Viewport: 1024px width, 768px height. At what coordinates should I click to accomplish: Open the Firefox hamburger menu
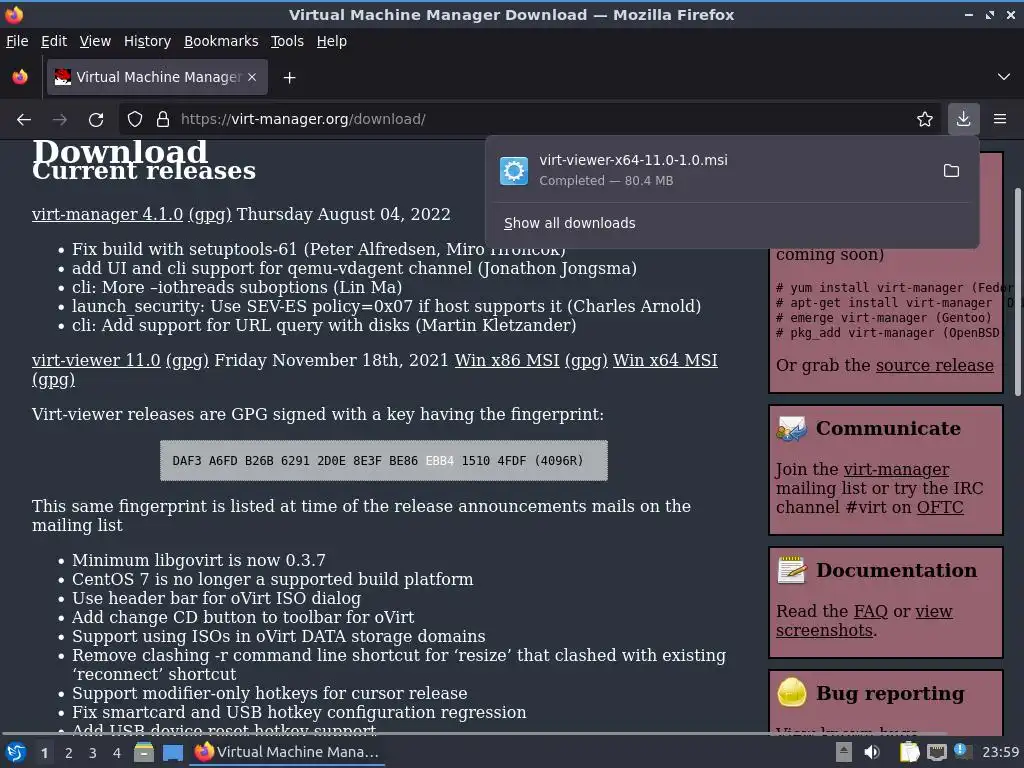(x=1000, y=119)
